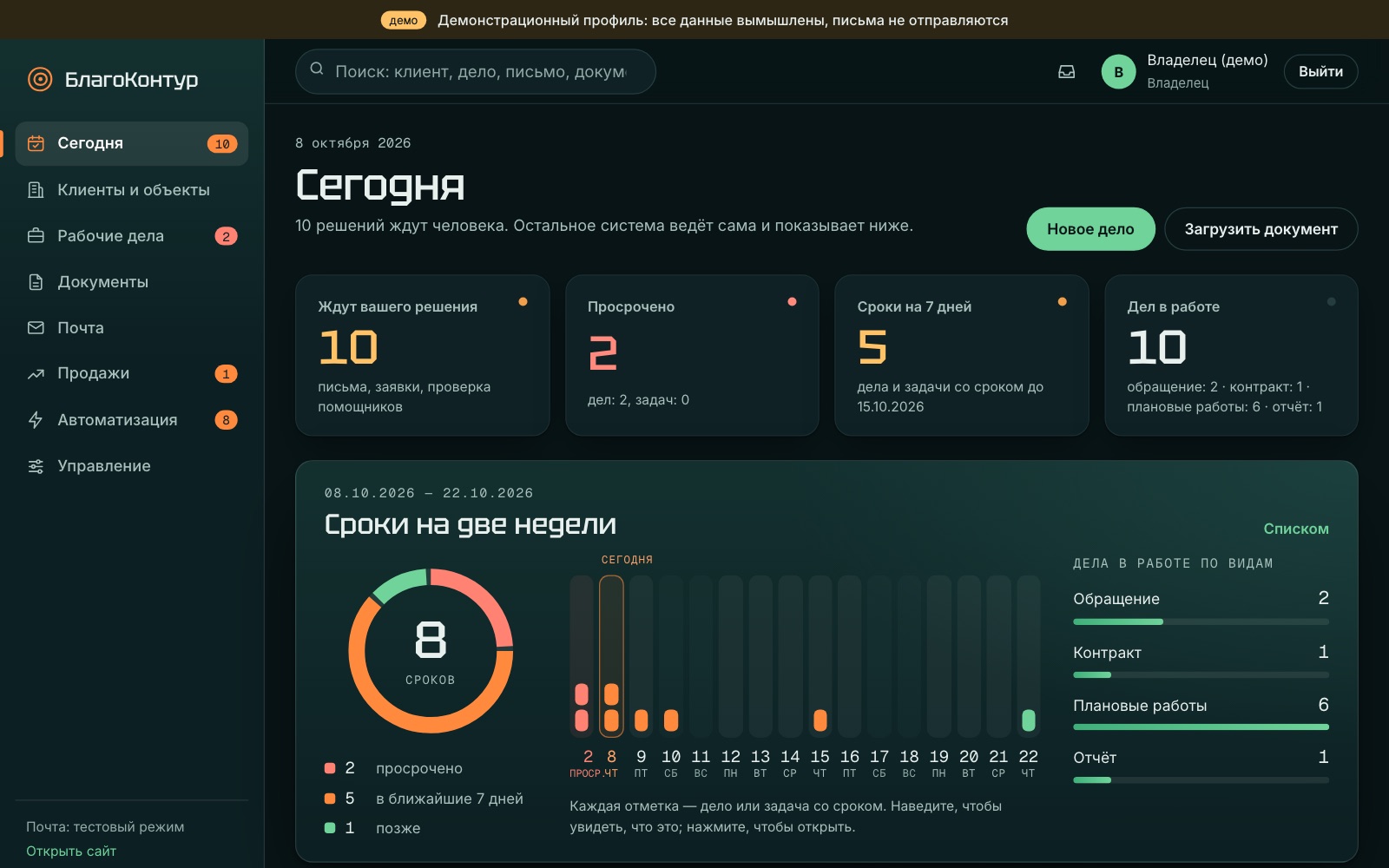Viewport: 1389px width, 868px height.
Task: Select deadline marker on 10 СБ
Action: click(671, 720)
